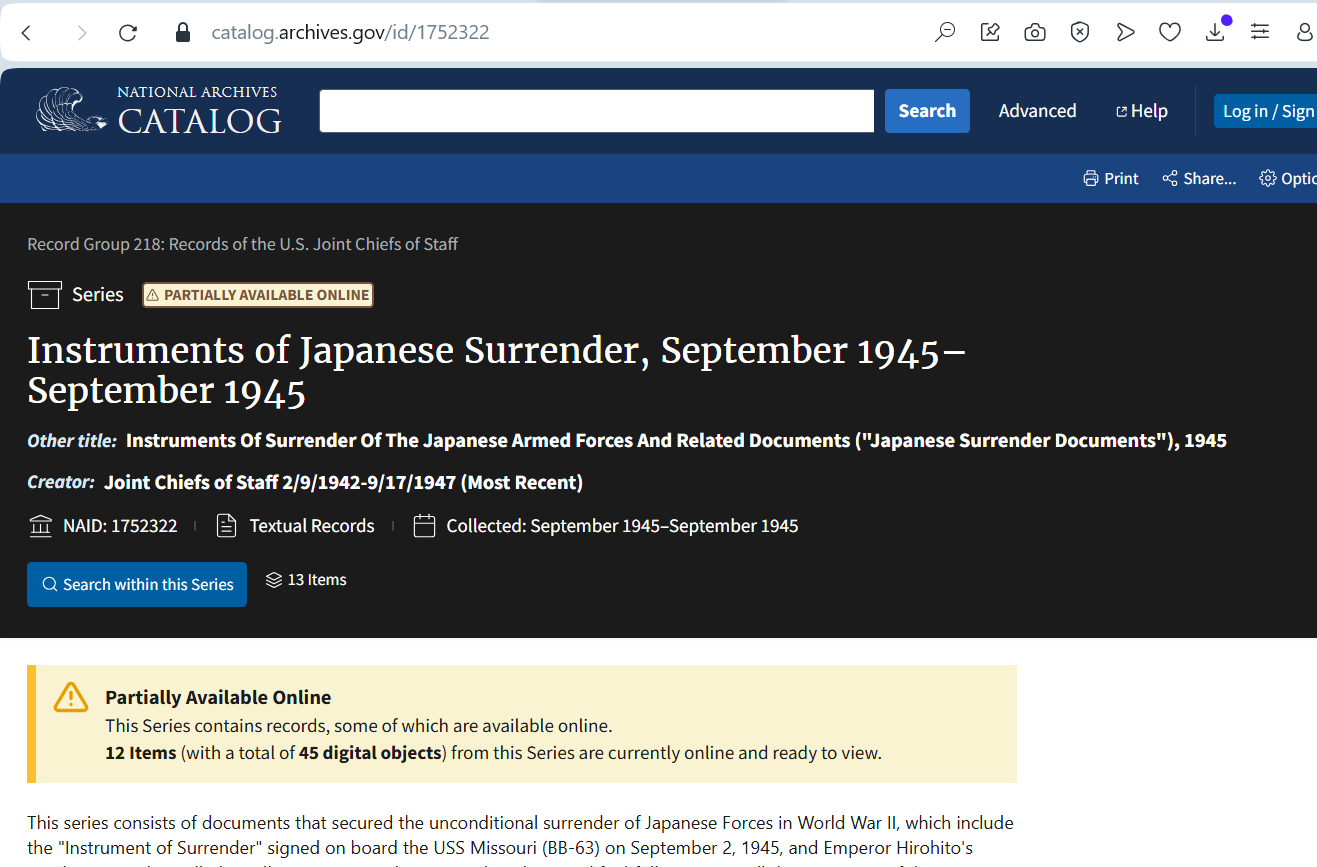The width and height of the screenshot is (1317, 867).
Task: Click the institution icon beside NAID: 1752322
Action: coord(40,525)
